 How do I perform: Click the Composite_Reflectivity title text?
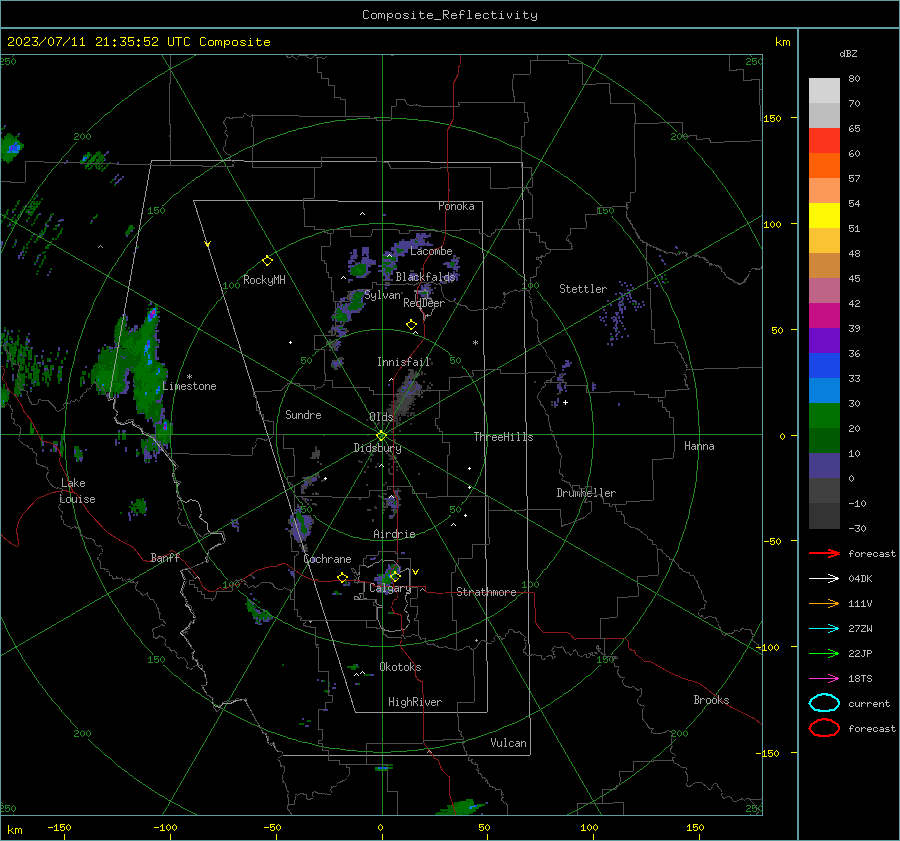(x=450, y=15)
